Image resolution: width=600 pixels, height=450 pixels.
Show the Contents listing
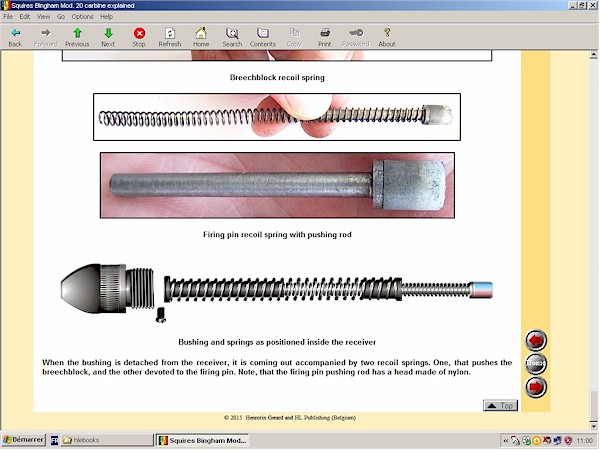(x=263, y=37)
